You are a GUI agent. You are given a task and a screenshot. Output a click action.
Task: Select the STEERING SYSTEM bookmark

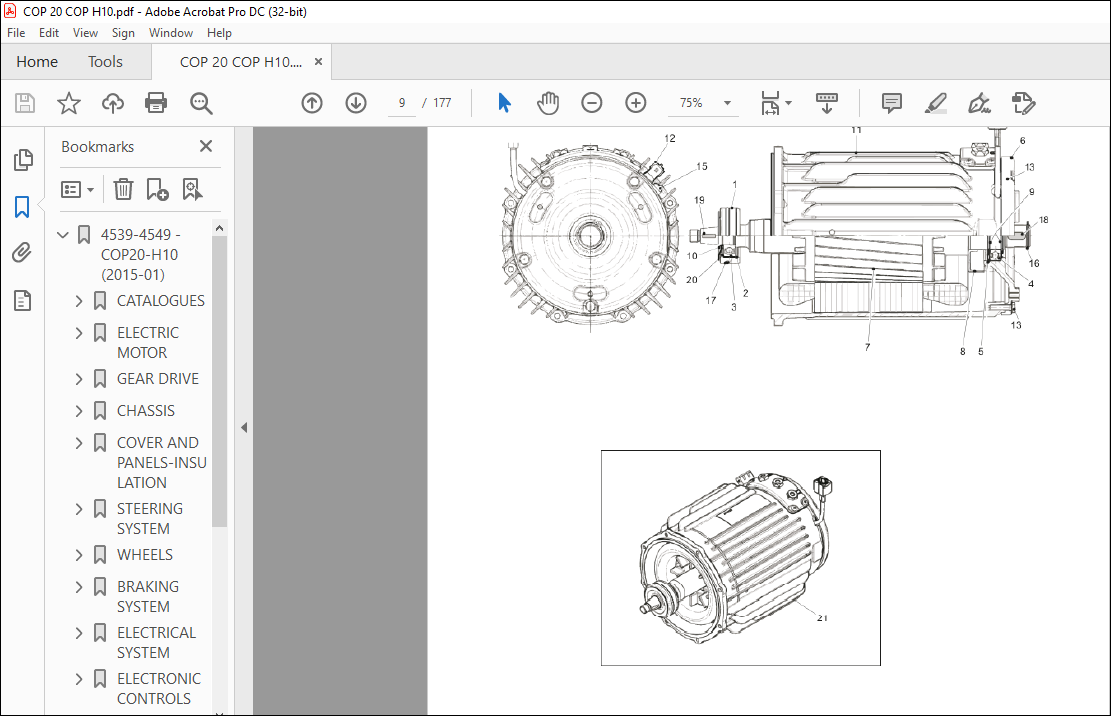tap(150, 519)
